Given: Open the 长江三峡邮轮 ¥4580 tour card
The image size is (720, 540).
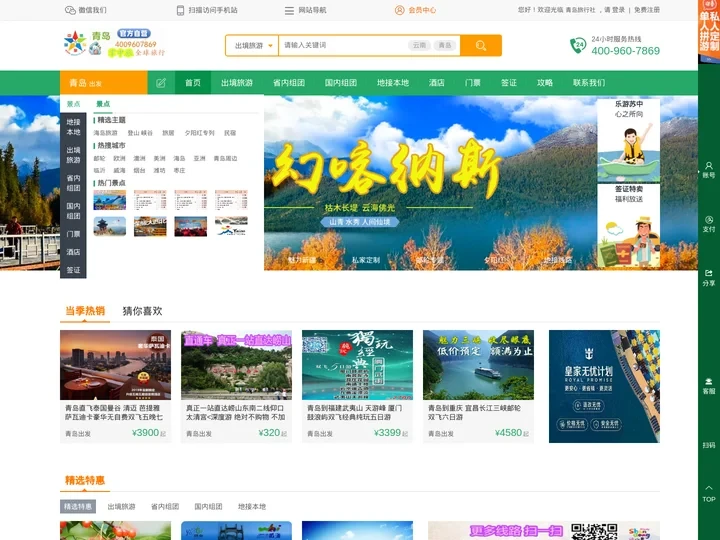Looking at the screenshot, I should click(478, 386).
